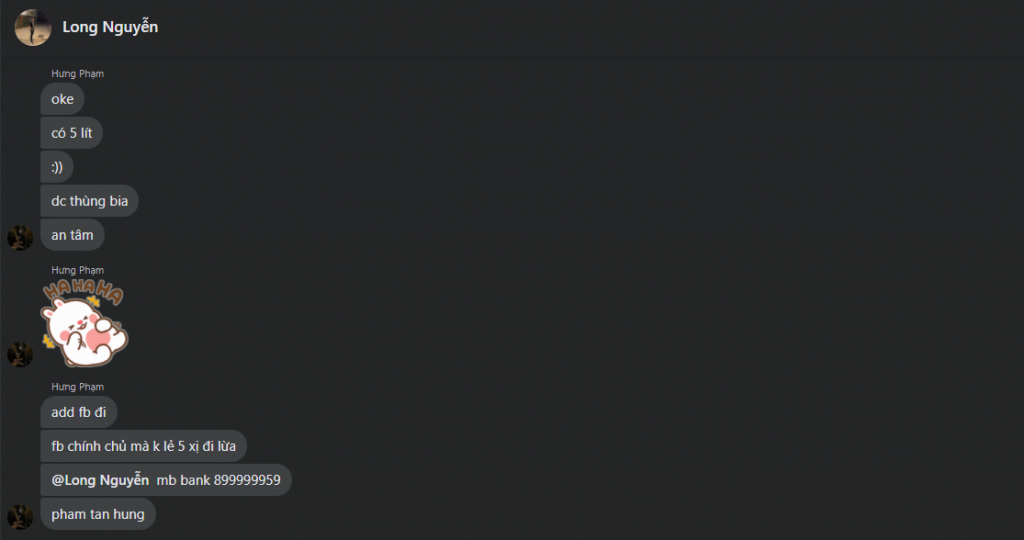Click first 'Hưng Phạm' sender name label
1024x540 pixels.
point(77,74)
